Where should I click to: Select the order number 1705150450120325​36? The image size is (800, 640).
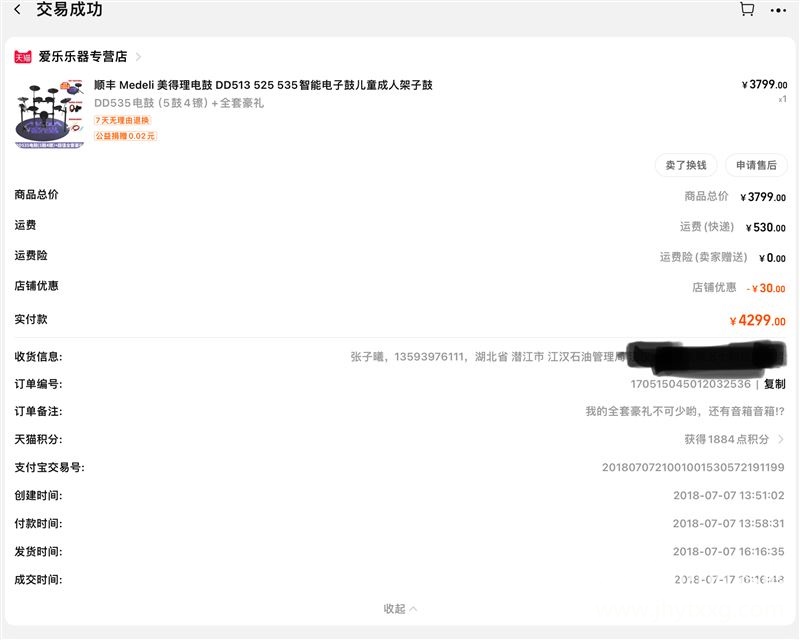point(690,384)
